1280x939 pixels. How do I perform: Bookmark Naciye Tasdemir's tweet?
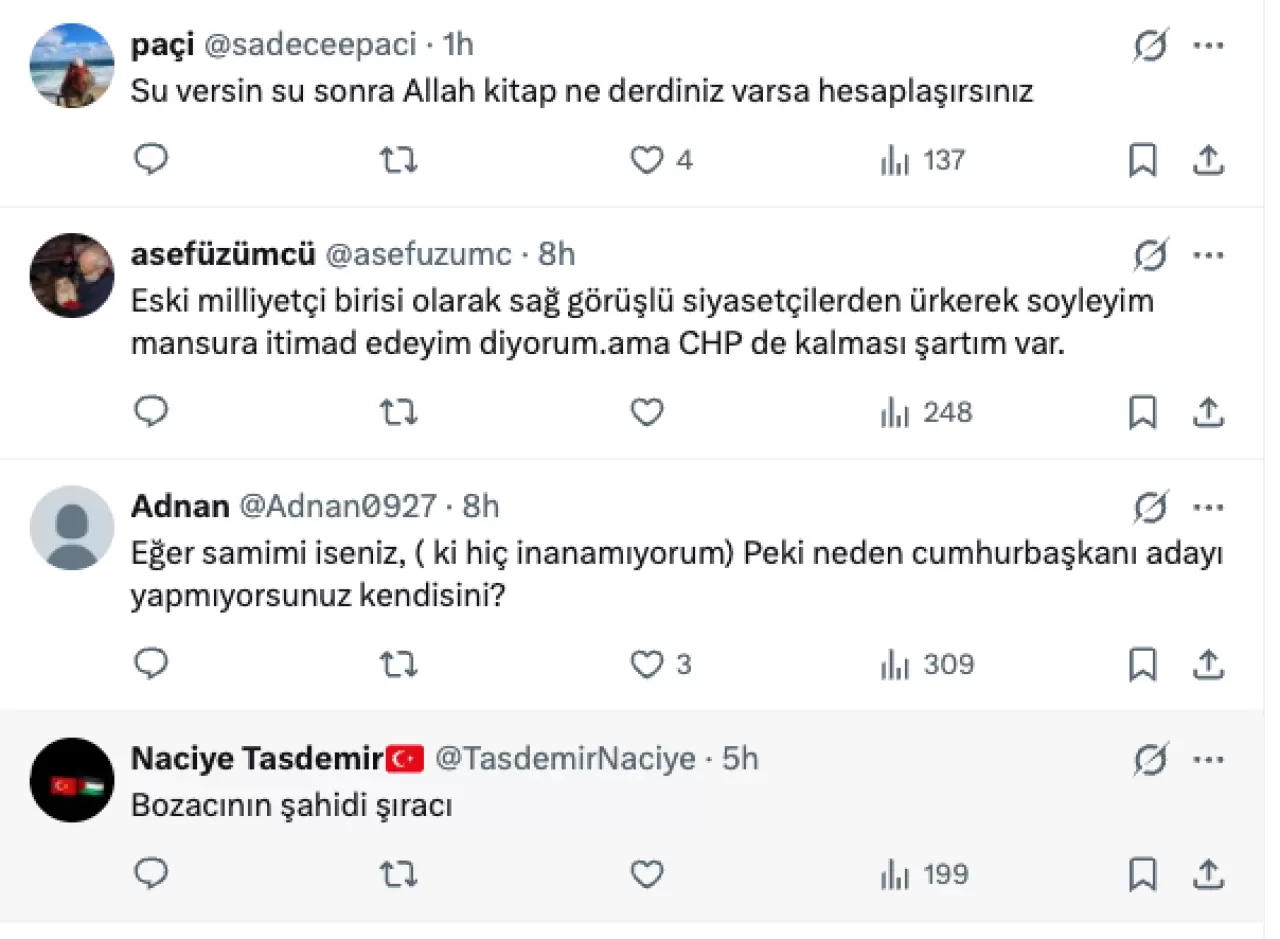pos(1142,875)
